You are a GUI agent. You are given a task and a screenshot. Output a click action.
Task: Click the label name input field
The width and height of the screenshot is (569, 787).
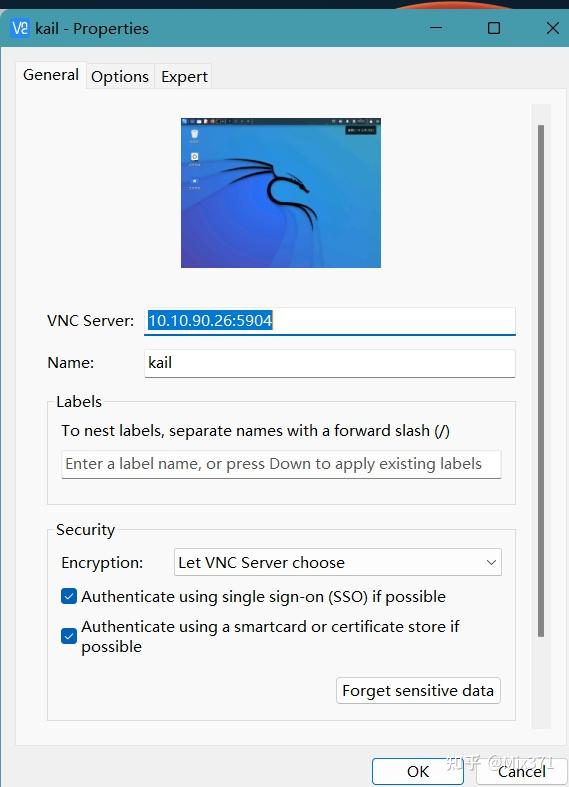tap(281, 464)
